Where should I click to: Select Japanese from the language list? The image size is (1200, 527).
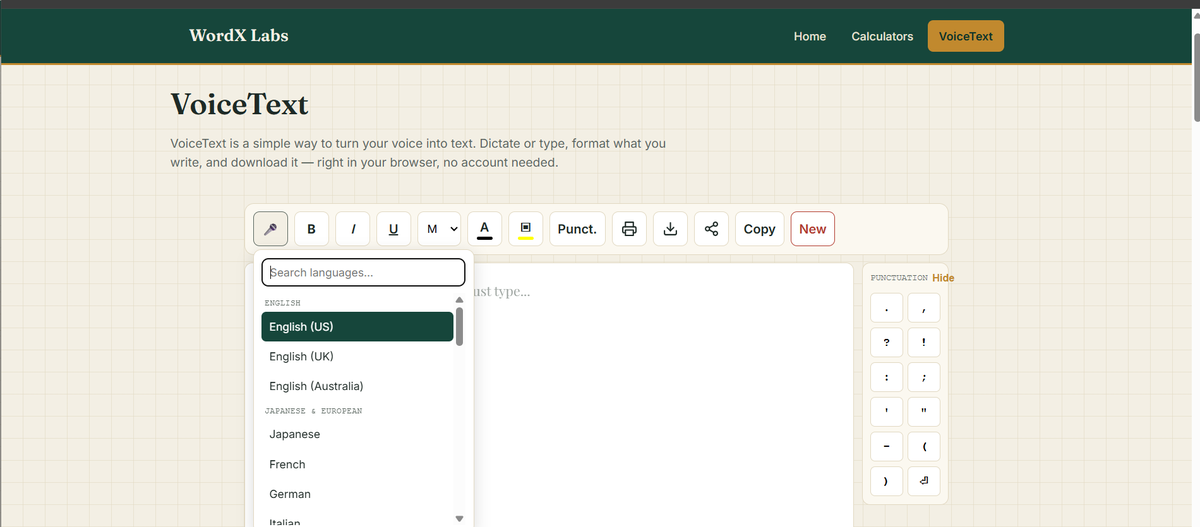[357, 434]
